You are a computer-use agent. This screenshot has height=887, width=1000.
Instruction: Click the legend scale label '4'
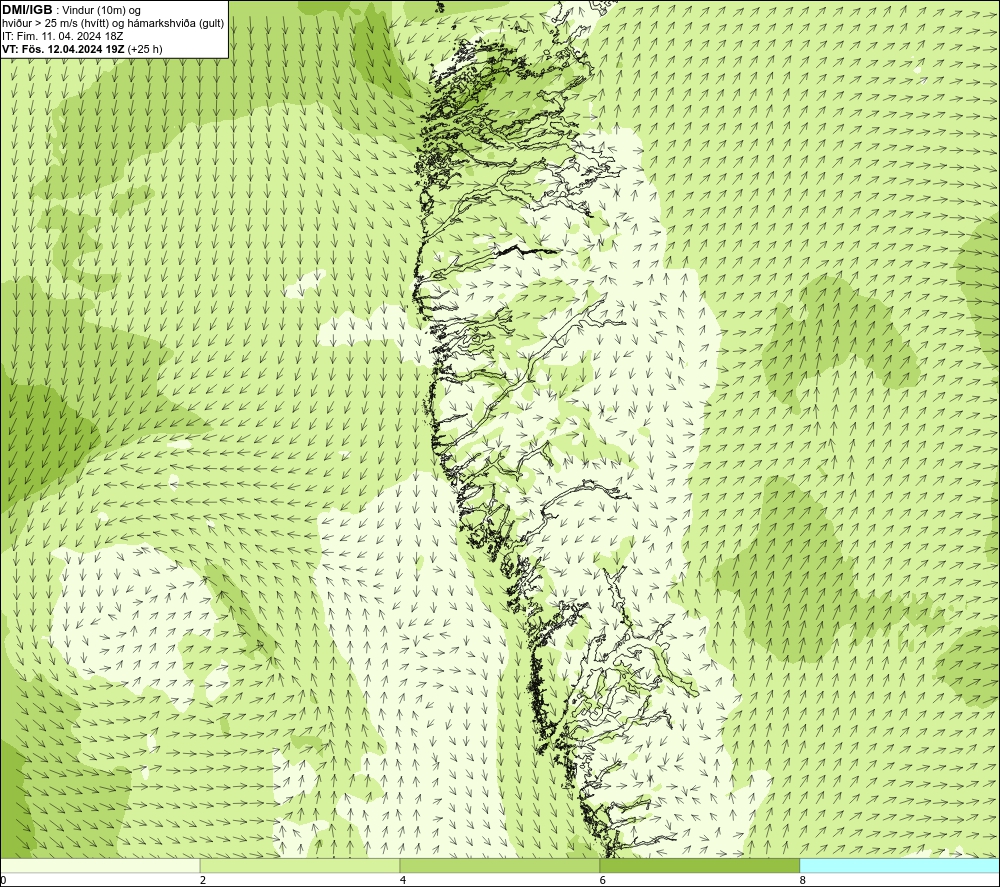pyautogui.click(x=402, y=880)
